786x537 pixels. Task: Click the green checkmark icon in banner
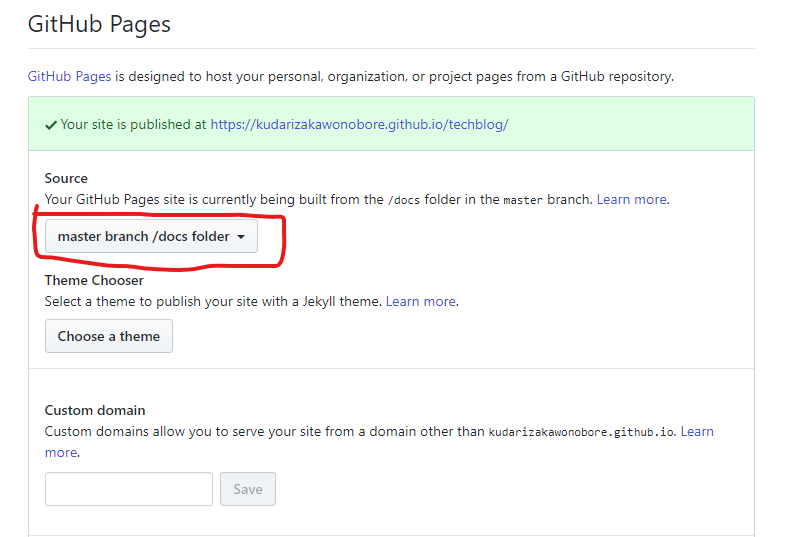pos(51,125)
